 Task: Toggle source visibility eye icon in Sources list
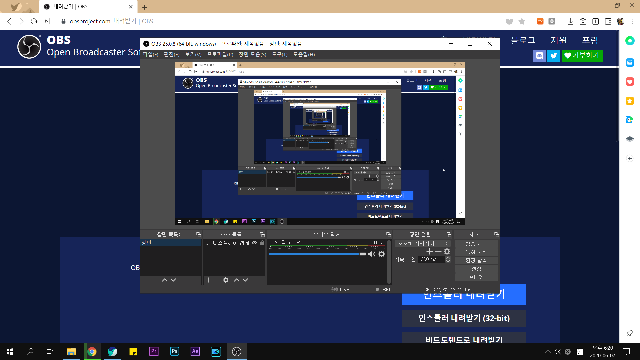[255, 243]
